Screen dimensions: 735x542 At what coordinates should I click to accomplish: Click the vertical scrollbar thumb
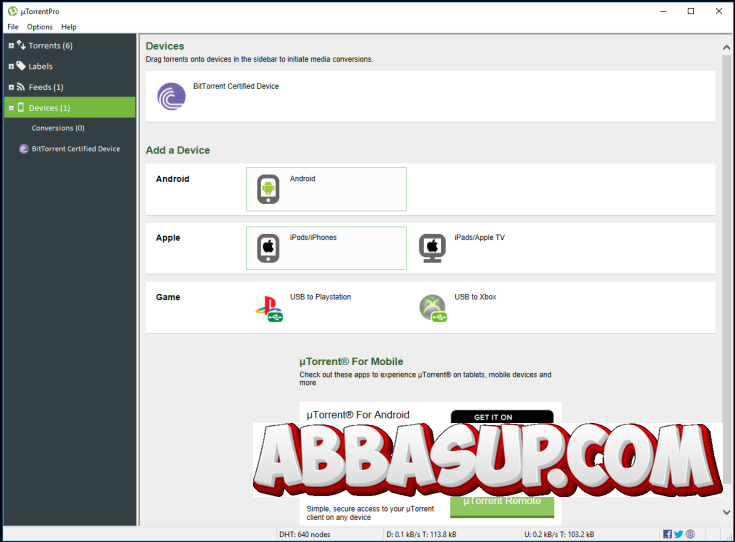tap(727, 269)
